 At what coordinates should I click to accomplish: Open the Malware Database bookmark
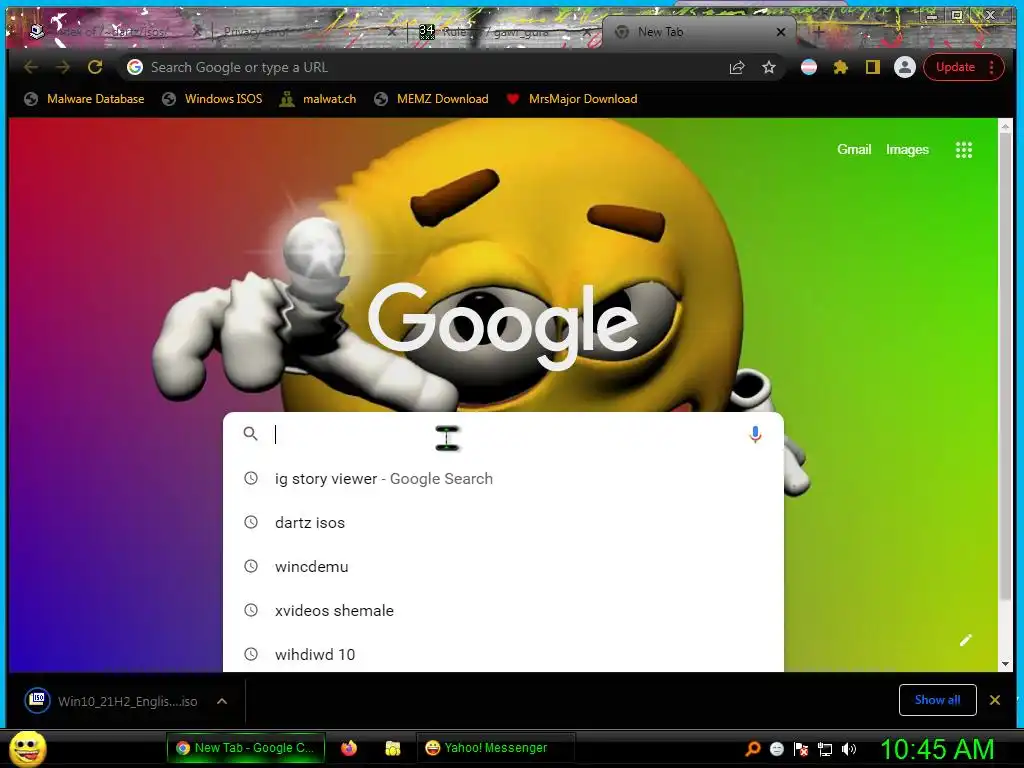point(84,99)
